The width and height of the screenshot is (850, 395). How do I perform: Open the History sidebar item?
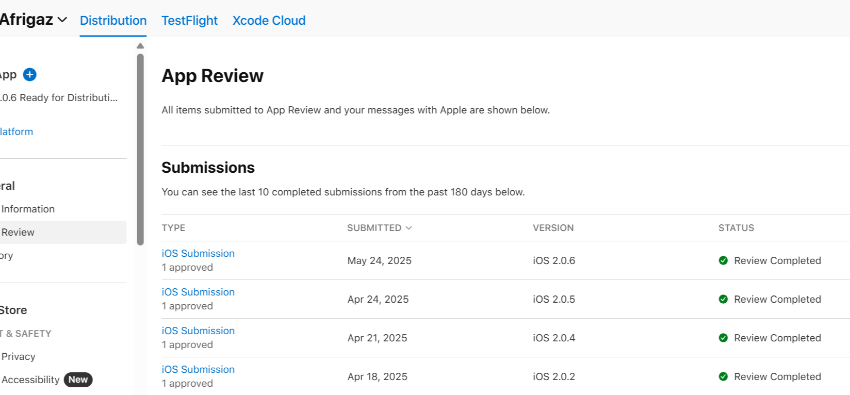[7, 256]
